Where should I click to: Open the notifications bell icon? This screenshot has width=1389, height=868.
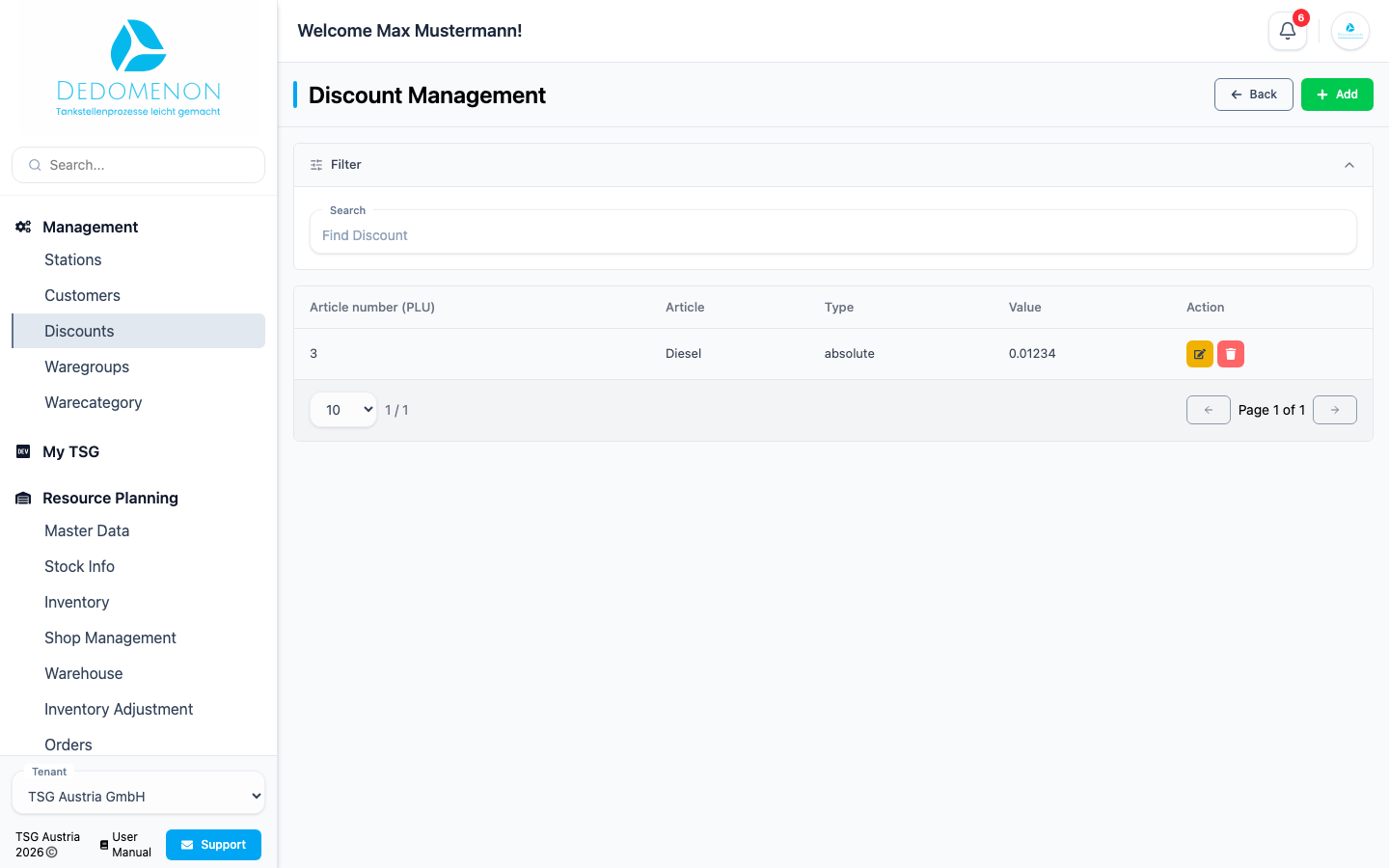[1287, 31]
